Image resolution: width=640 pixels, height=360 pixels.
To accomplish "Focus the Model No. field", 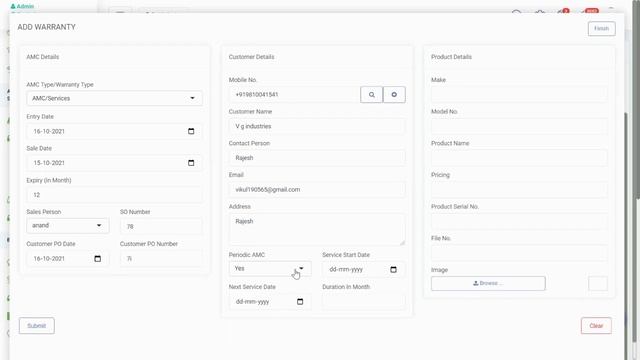I will tap(519, 127).
